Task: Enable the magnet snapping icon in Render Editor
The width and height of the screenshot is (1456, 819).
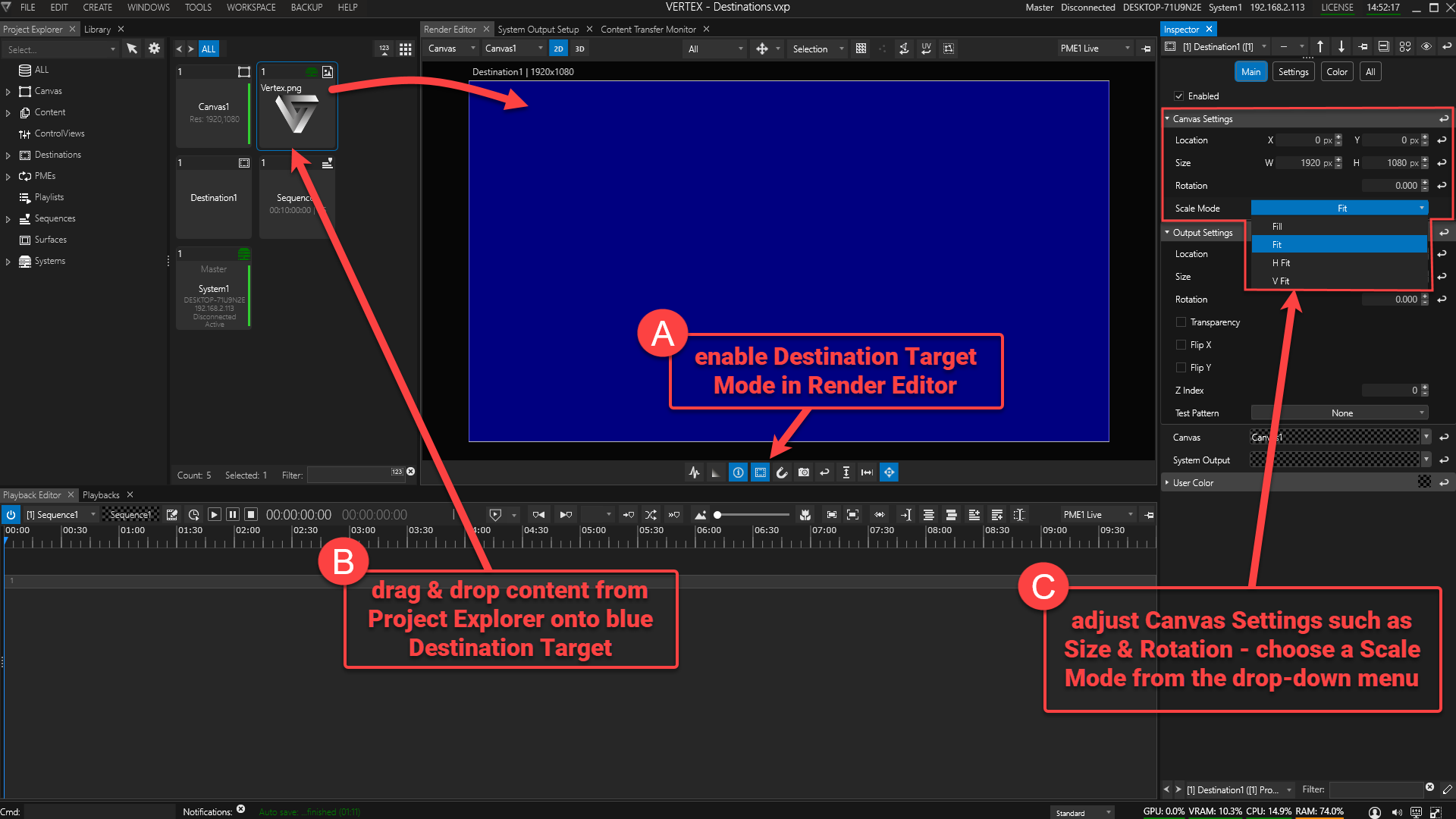Action: [x=782, y=472]
